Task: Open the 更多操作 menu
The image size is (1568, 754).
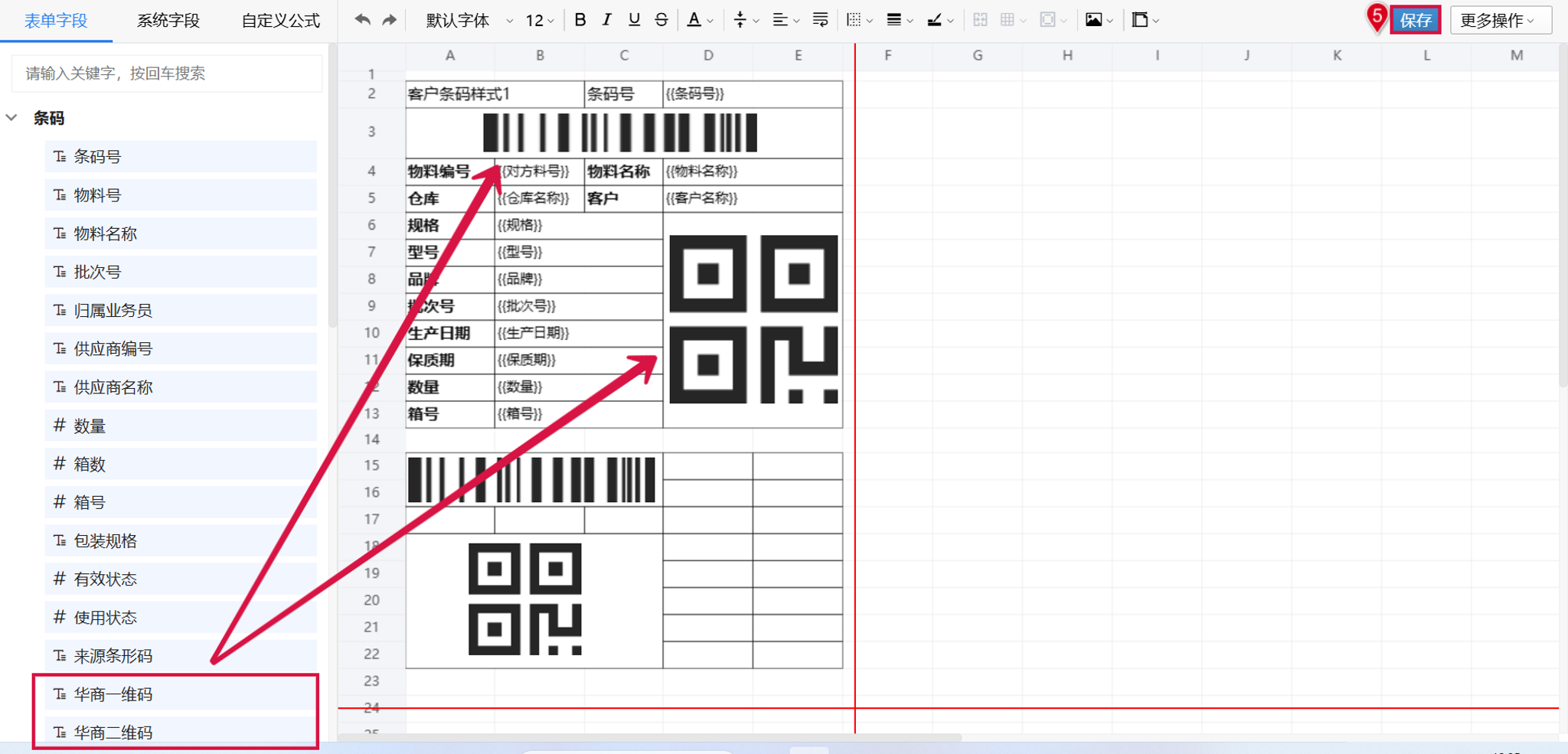Action: pos(1500,20)
